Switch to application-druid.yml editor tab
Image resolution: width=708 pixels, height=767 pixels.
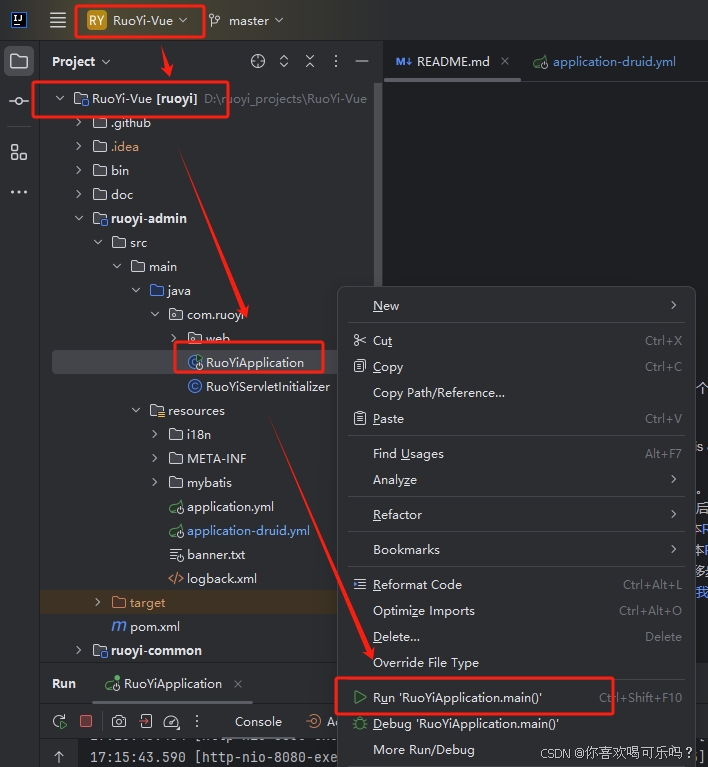pyautogui.click(x=604, y=62)
